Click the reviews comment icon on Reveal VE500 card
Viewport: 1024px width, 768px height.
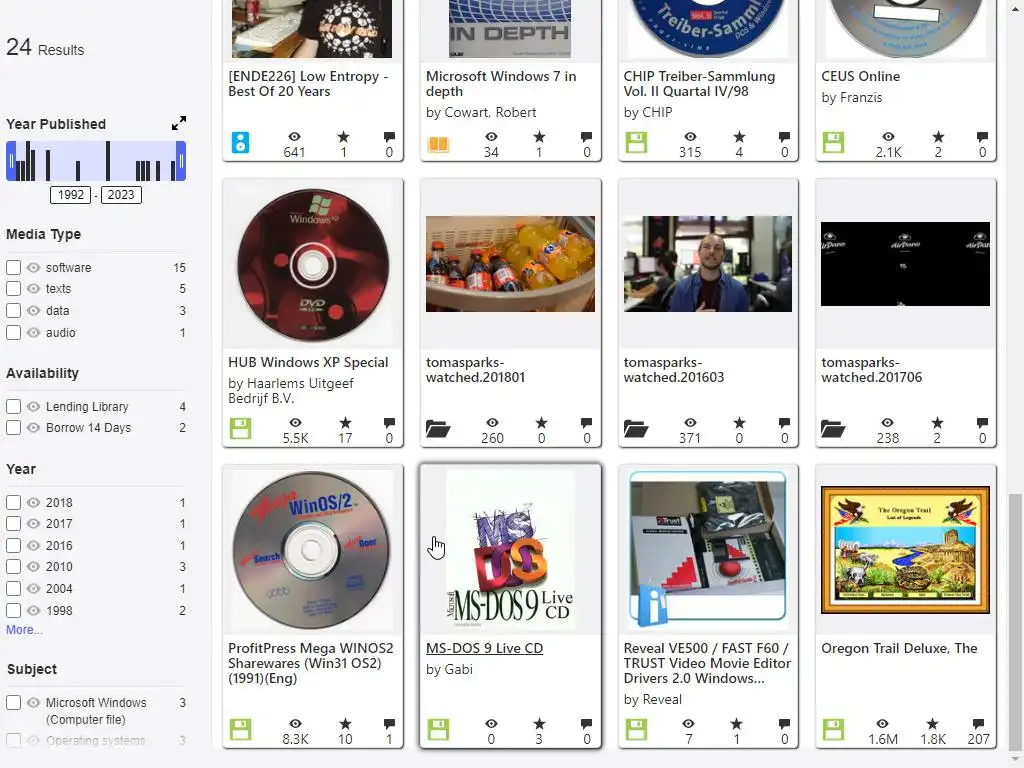(x=784, y=724)
